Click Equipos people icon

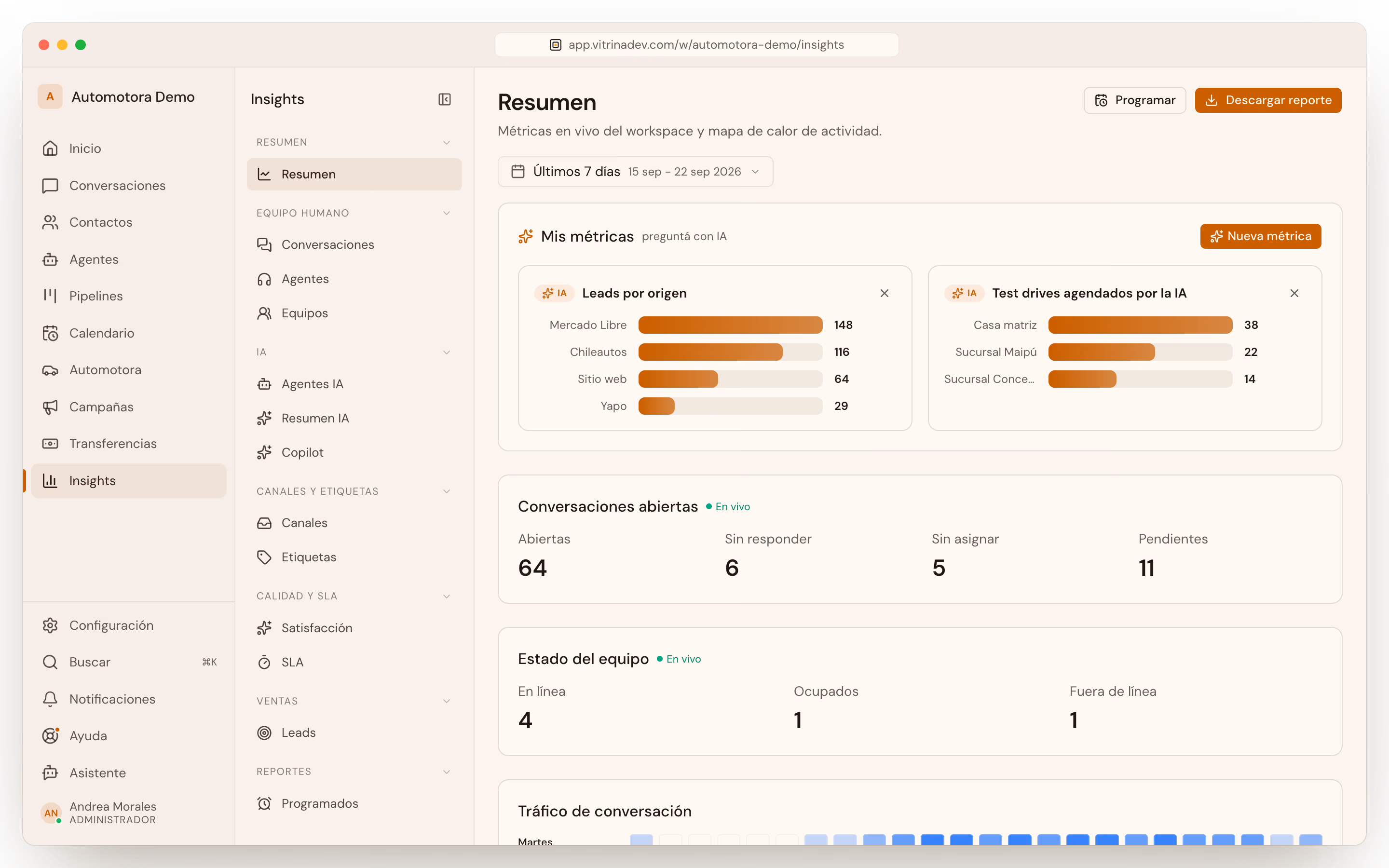click(264, 313)
